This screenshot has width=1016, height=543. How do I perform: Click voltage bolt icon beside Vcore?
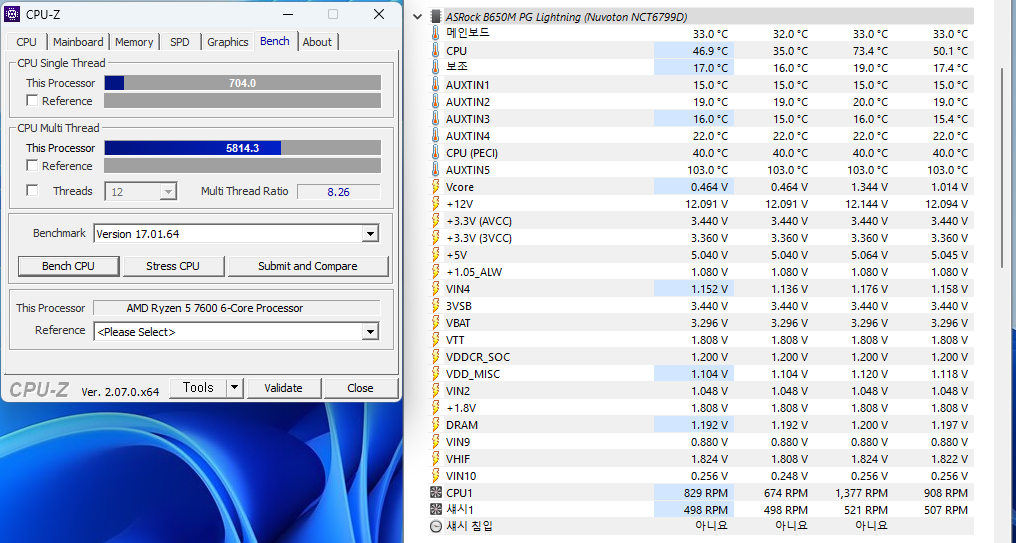(436, 187)
